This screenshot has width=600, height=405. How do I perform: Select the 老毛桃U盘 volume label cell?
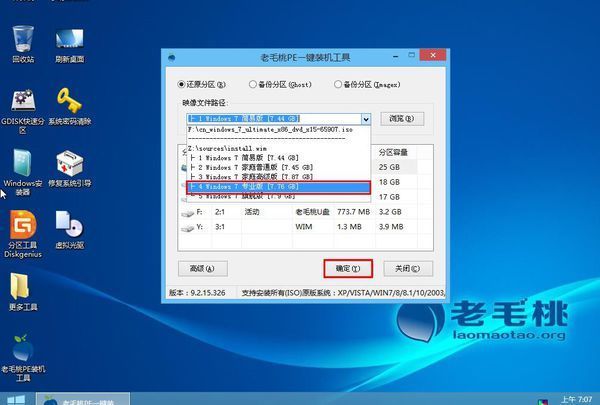click(312, 212)
